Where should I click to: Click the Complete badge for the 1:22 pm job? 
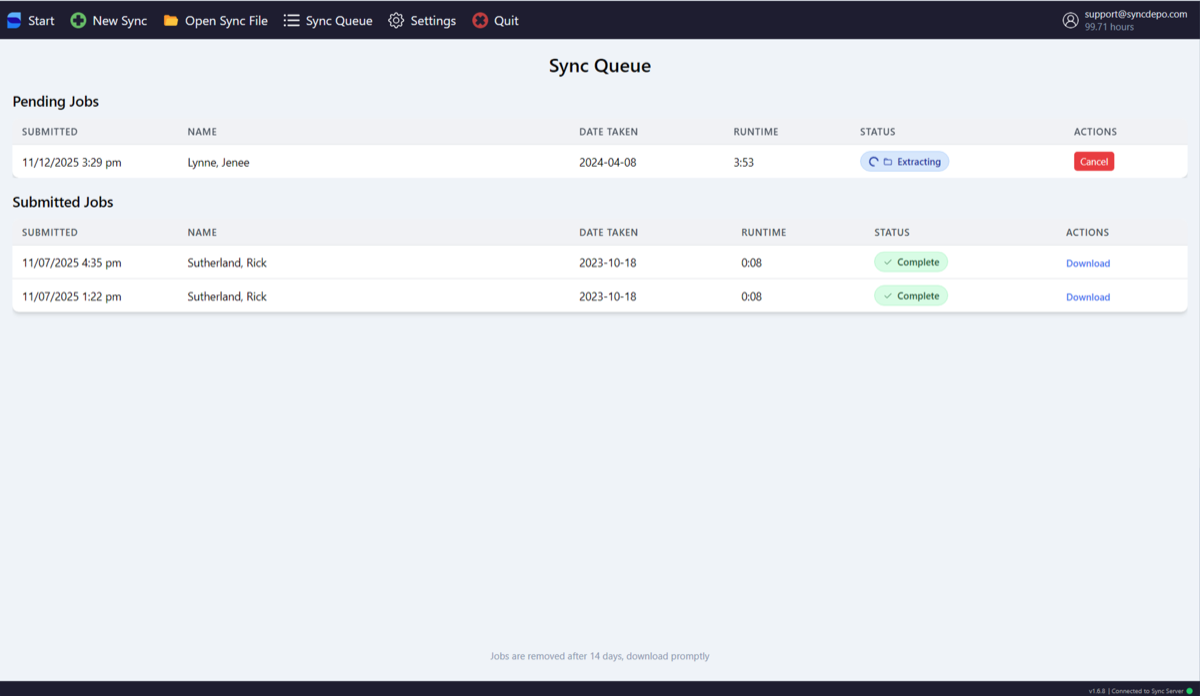coord(910,295)
